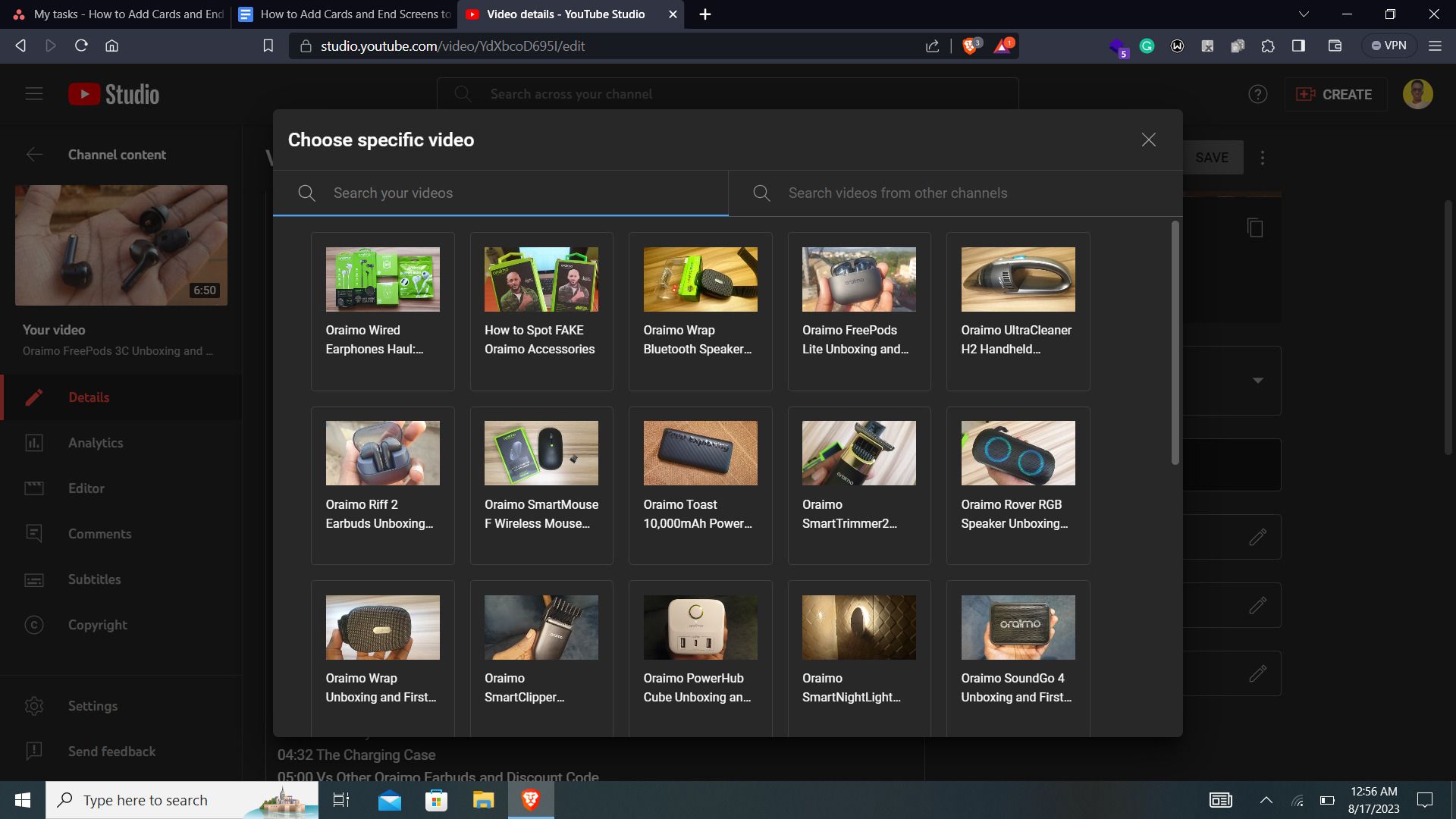Open the Help question mark icon
The image size is (1456, 819).
coord(1257,94)
